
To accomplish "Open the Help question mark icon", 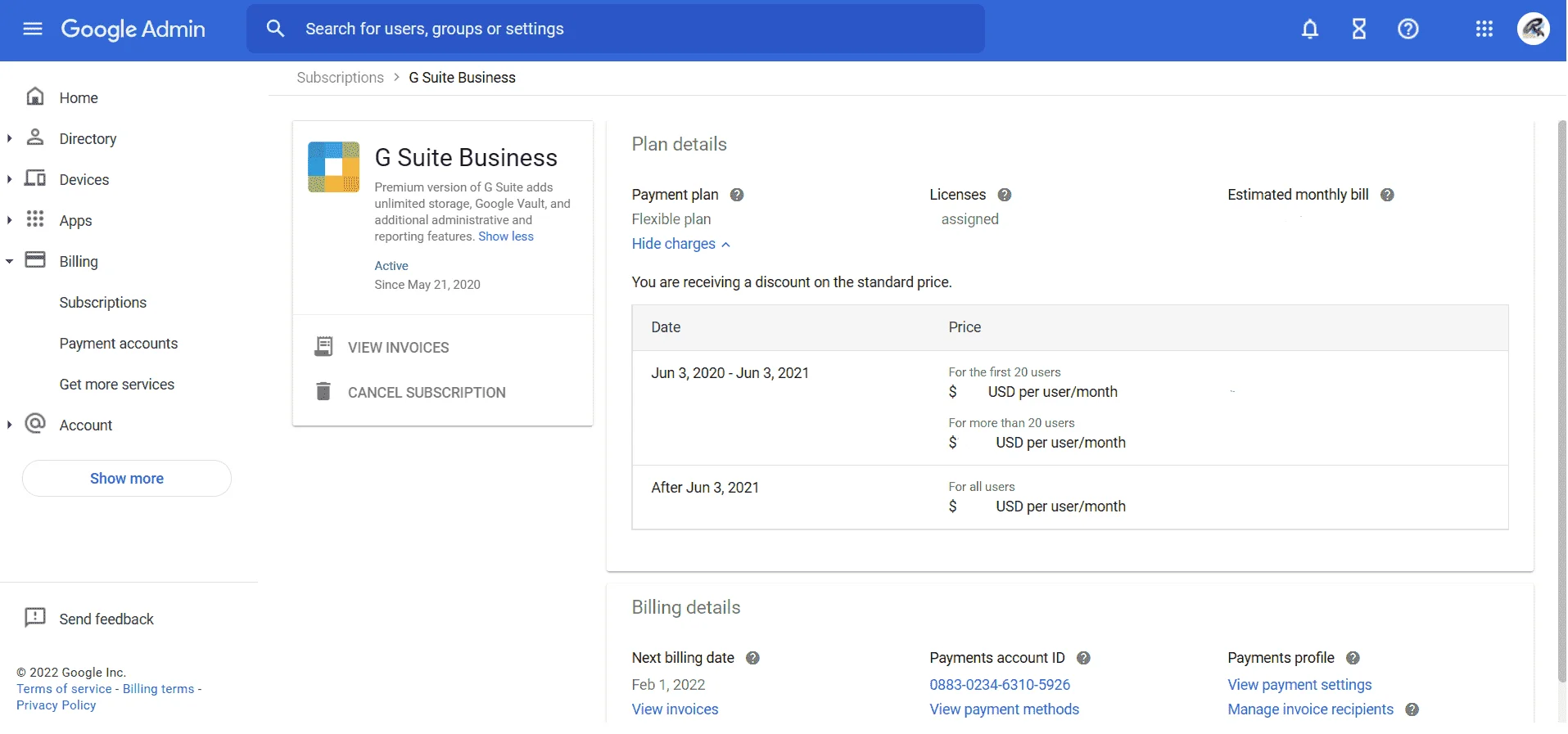I will pyautogui.click(x=1408, y=29).
